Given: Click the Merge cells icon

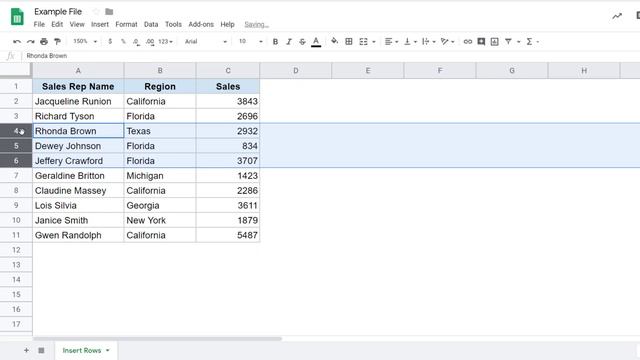Looking at the screenshot, I should coord(363,42).
